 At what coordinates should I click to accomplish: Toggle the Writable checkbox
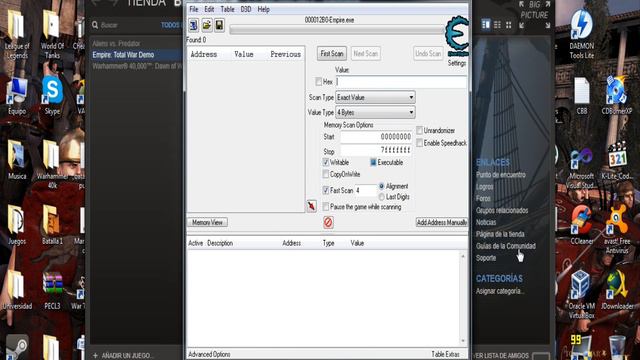click(326, 162)
